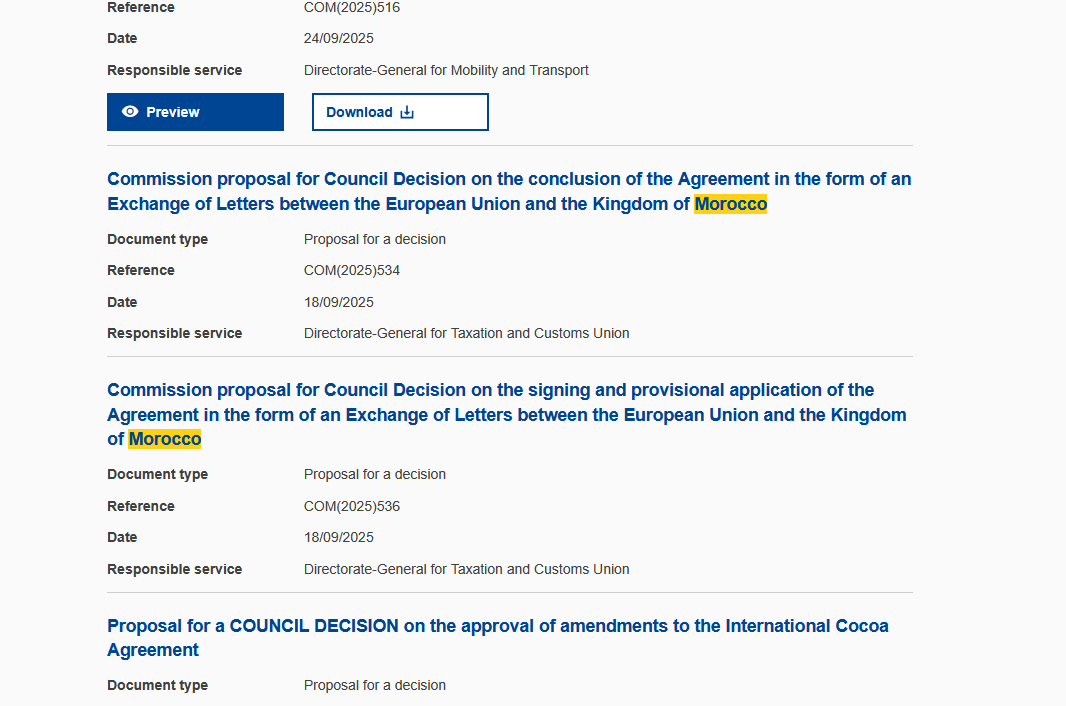Click the reference value COM(2025)534
Screen dimensions: 1066x706
352,271
